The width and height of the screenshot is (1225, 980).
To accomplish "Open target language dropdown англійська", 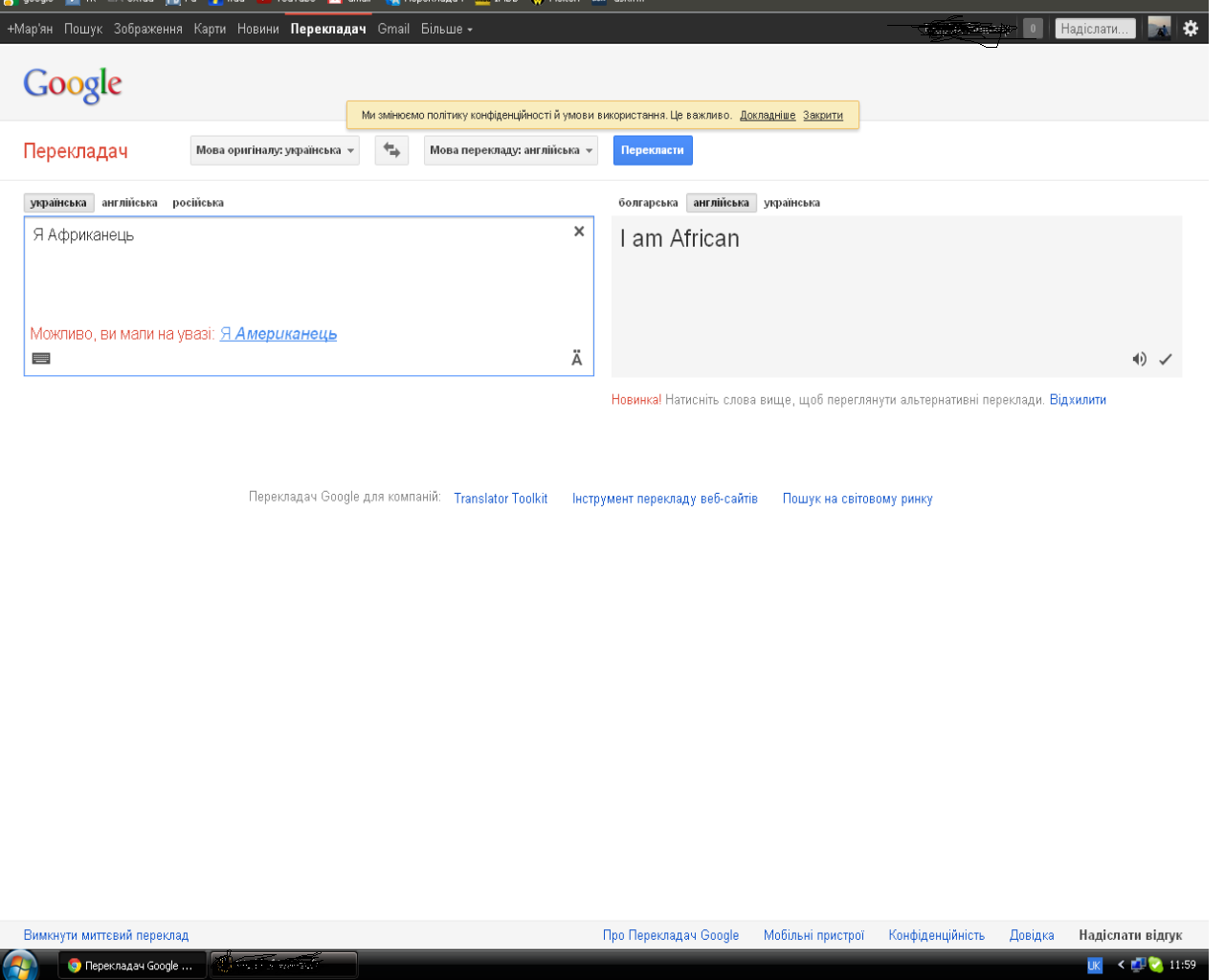I will pyautogui.click(x=511, y=150).
